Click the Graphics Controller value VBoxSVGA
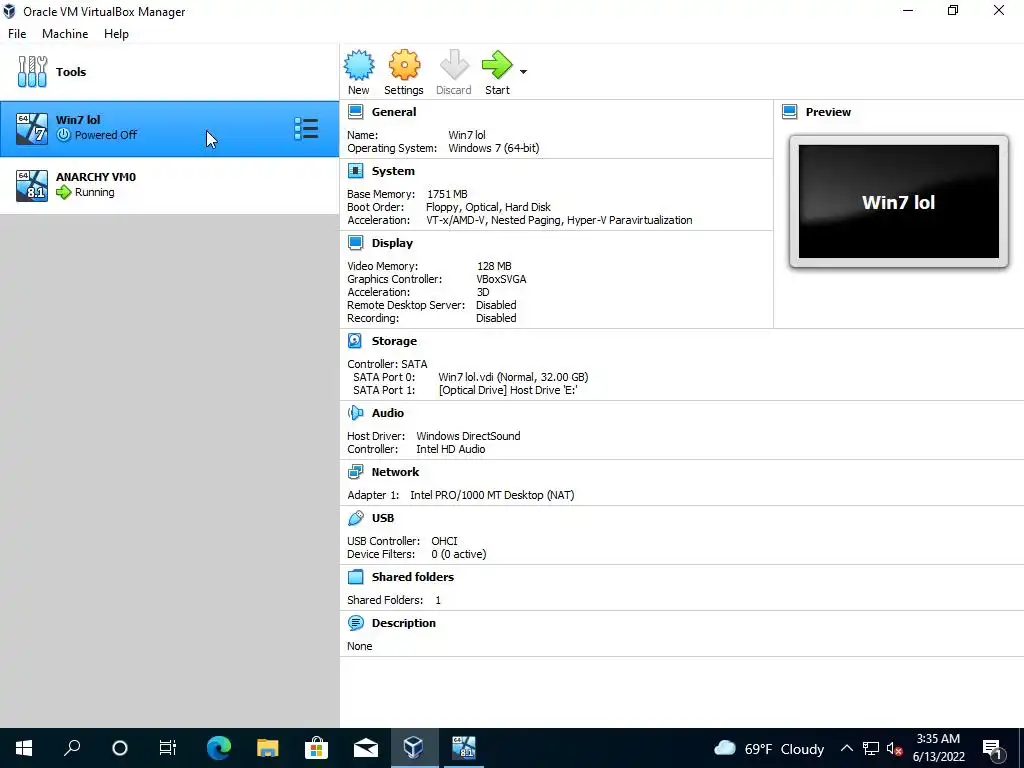The image size is (1024, 768). [x=502, y=279]
